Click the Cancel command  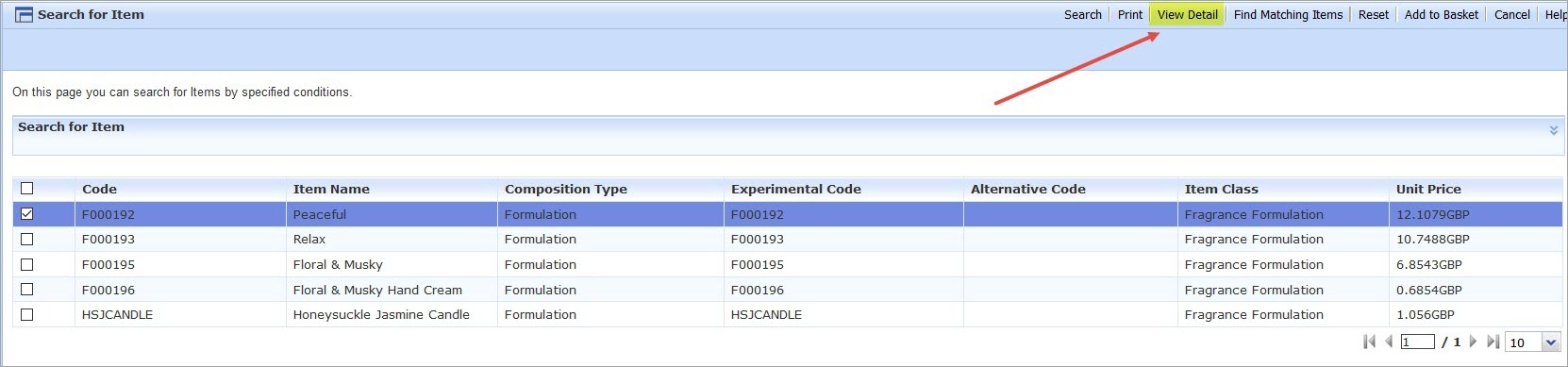click(1511, 14)
